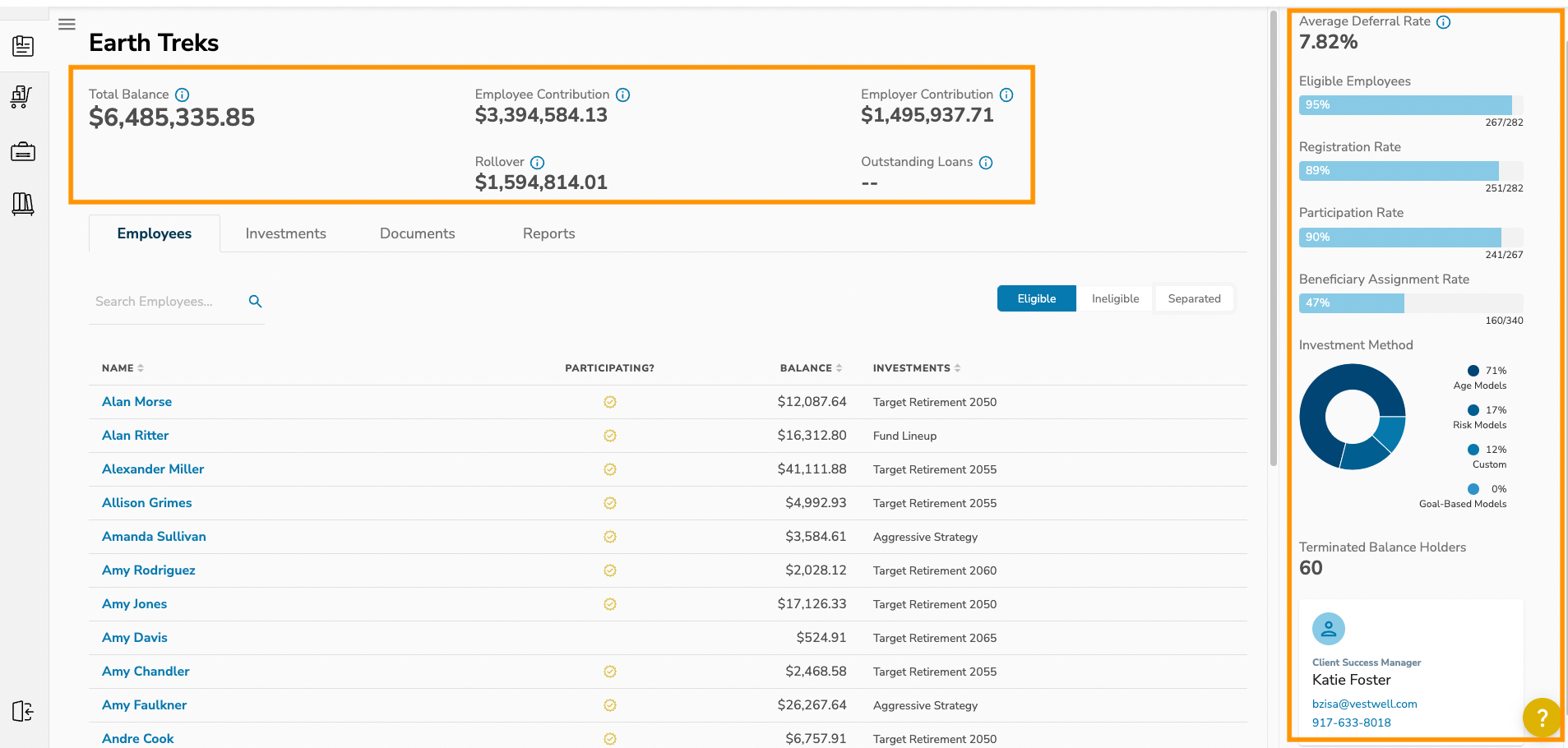Click Participation Rate 90% progress bar
This screenshot has height=748, width=1568.
1411,237
